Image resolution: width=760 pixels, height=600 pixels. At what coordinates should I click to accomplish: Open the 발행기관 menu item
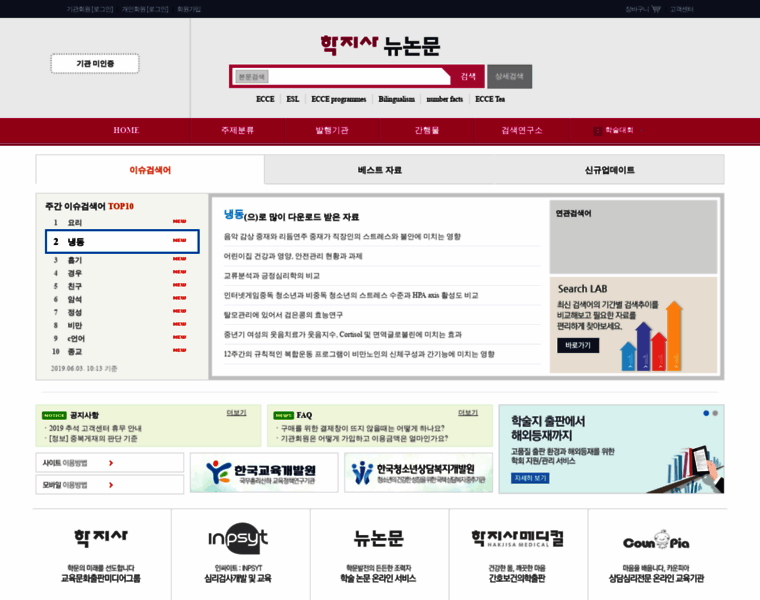[x=332, y=130]
